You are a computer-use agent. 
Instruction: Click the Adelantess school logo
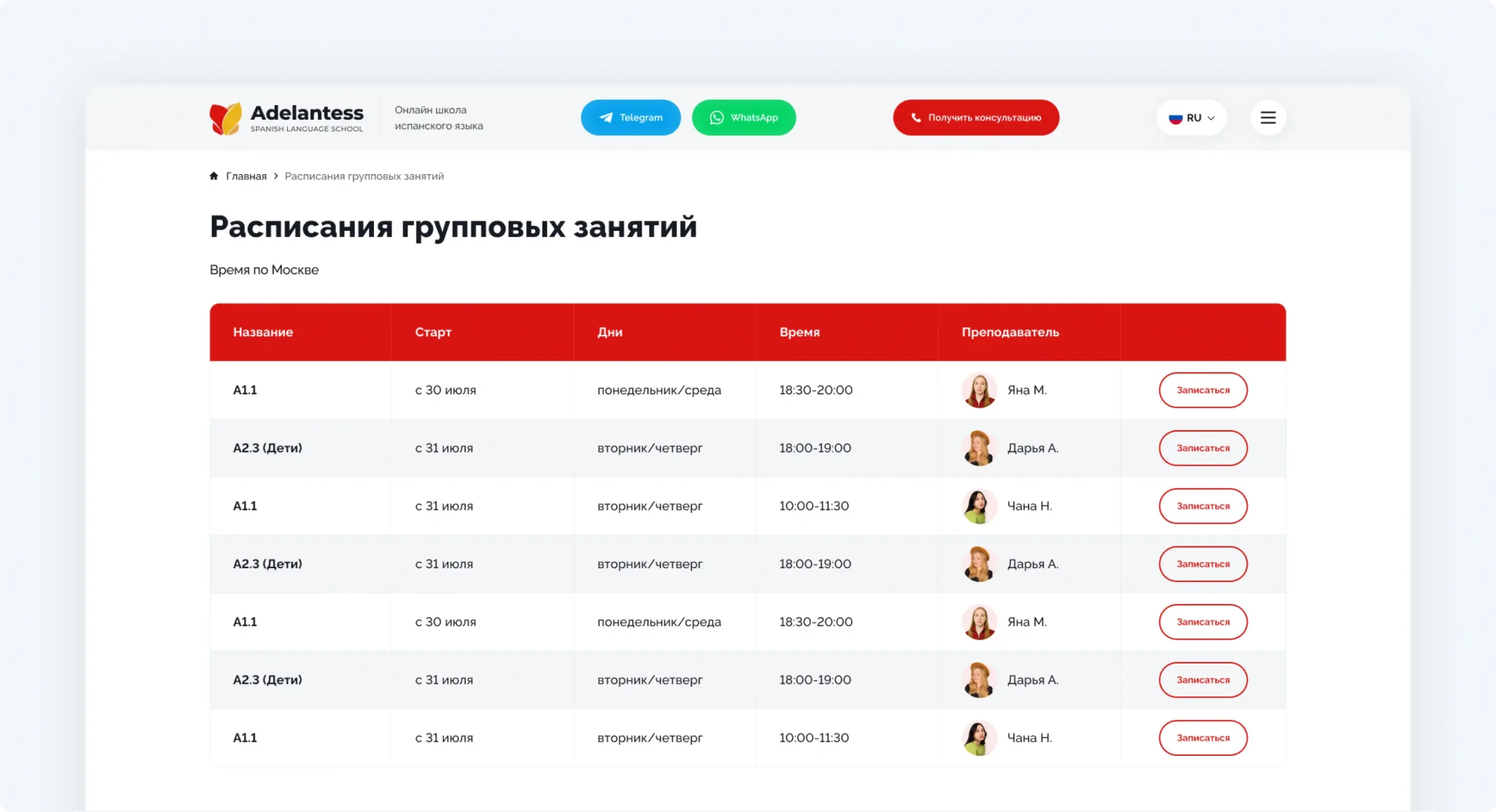pyautogui.click(x=285, y=117)
